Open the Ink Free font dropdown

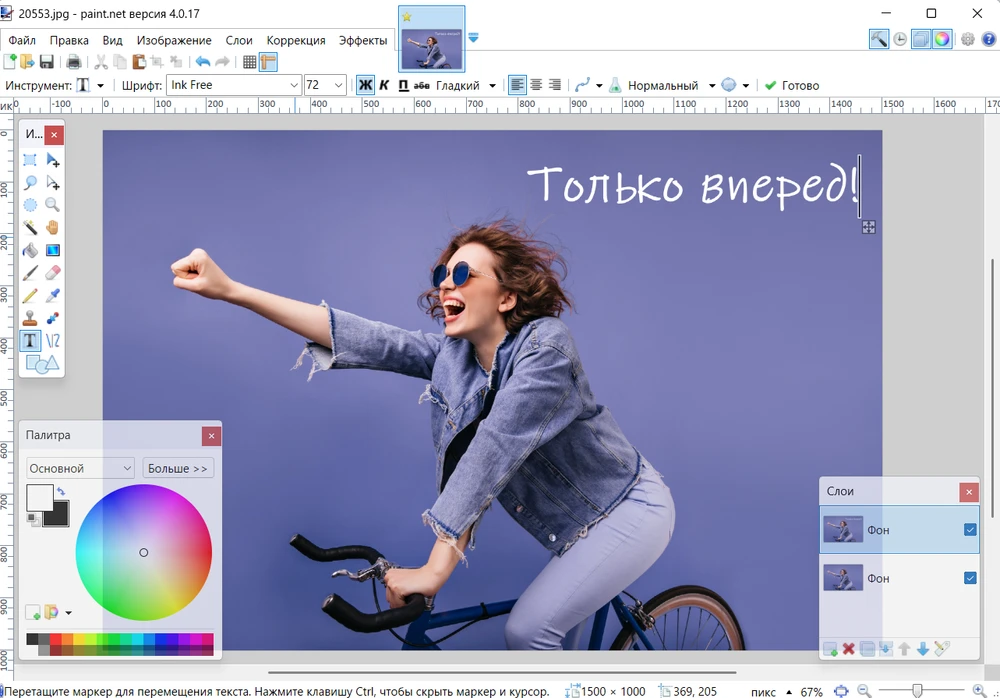click(x=294, y=86)
